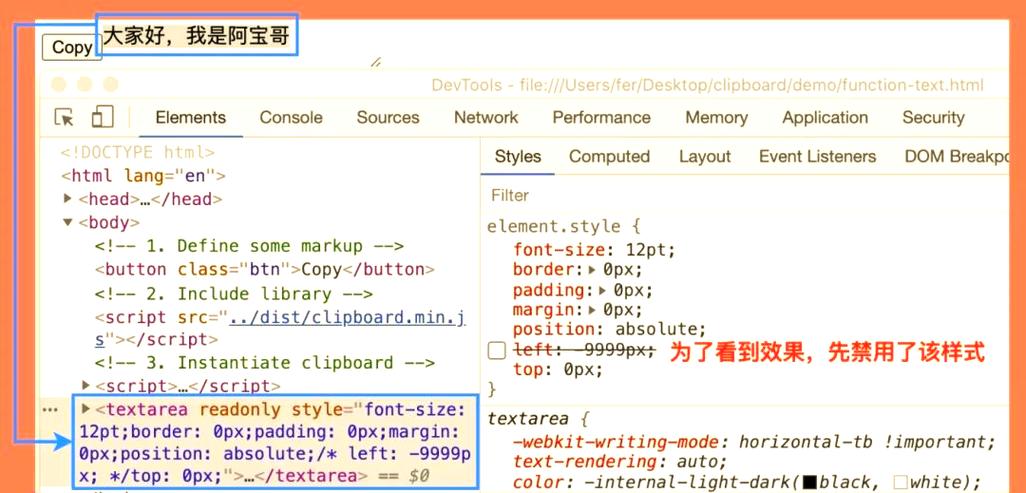Select the Layout sub-tab
The height and width of the screenshot is (493, 1026).
(x=705, y=157)
